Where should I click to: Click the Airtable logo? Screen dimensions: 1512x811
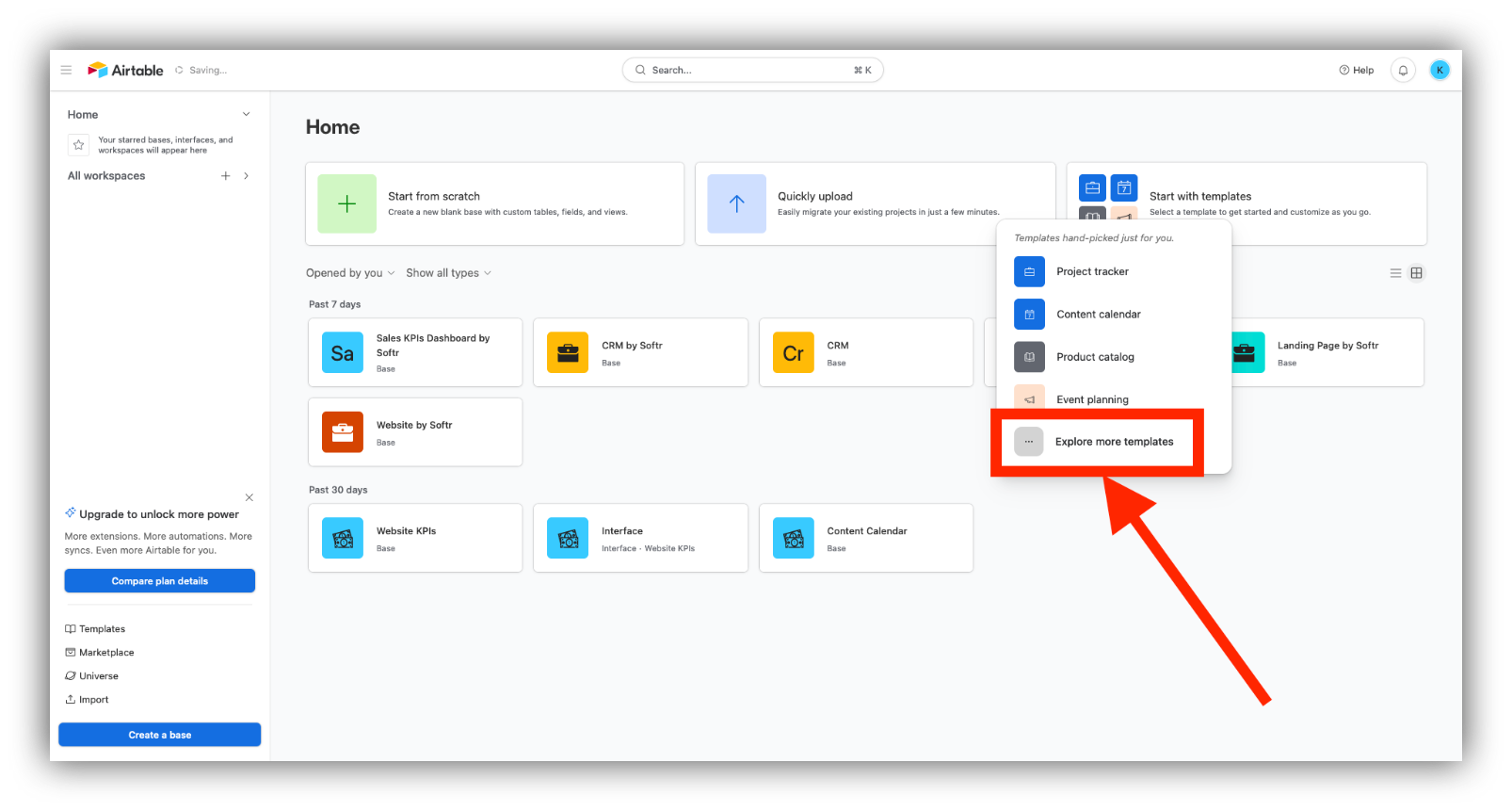[x=125, y=70]
